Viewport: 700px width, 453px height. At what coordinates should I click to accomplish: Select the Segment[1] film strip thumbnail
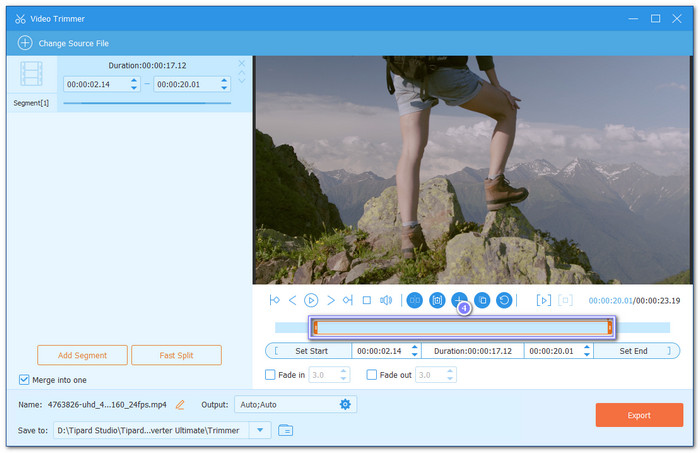pyautogui.click(x=31, y=74)
